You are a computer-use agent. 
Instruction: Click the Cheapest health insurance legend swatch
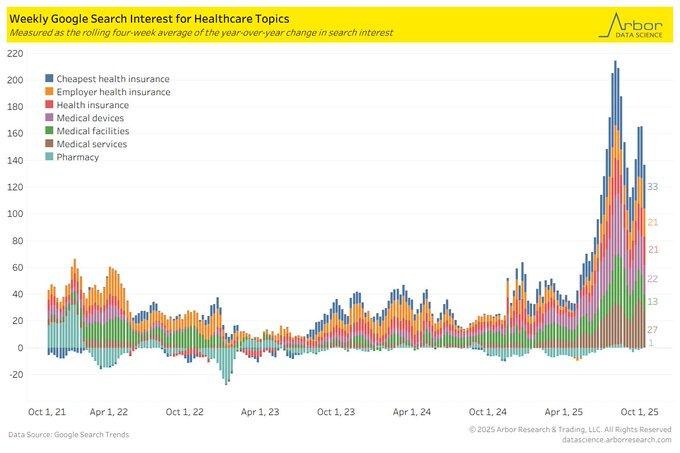click(x=49, y=79)
